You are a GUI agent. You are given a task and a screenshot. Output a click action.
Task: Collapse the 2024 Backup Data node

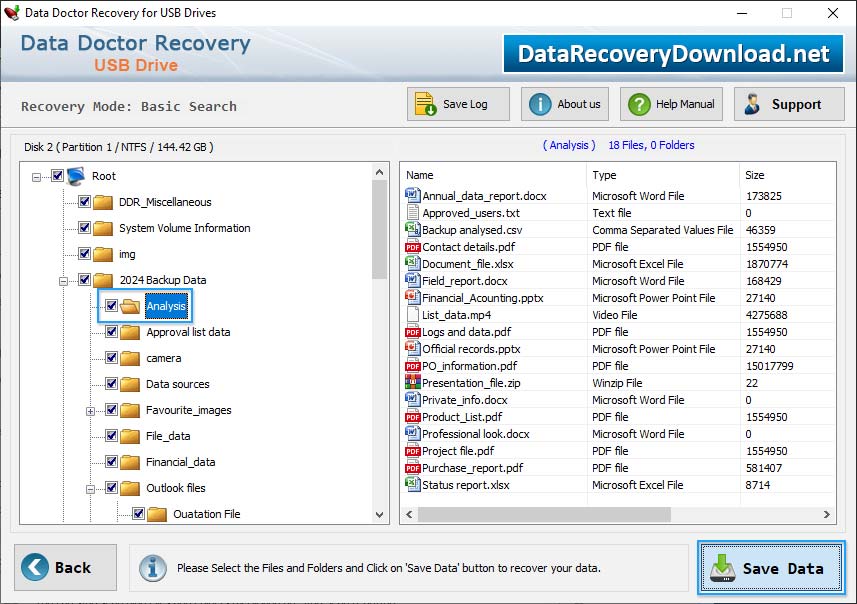point(63,281)
